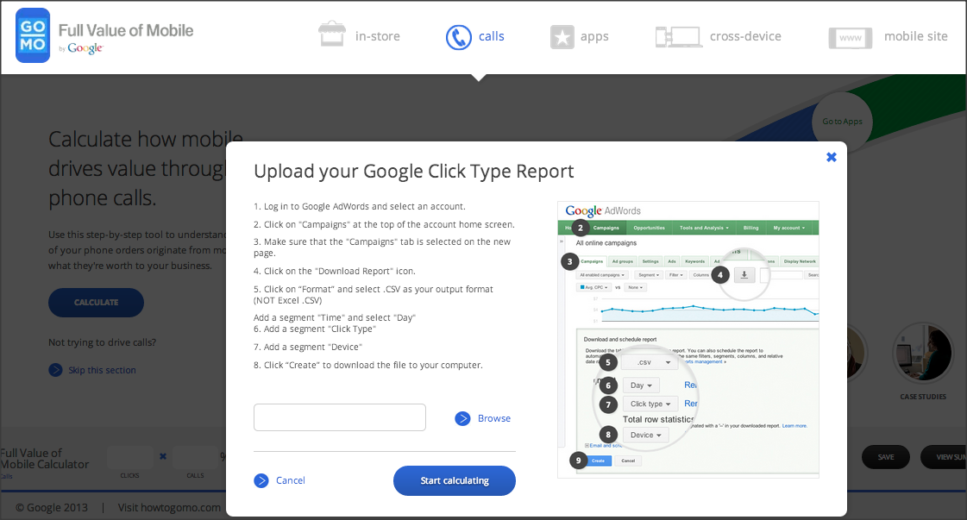Click the AdWords instructions screenshot image
Image resolution: width=967 pixels, height=520 pixels.
click(688, 339)
